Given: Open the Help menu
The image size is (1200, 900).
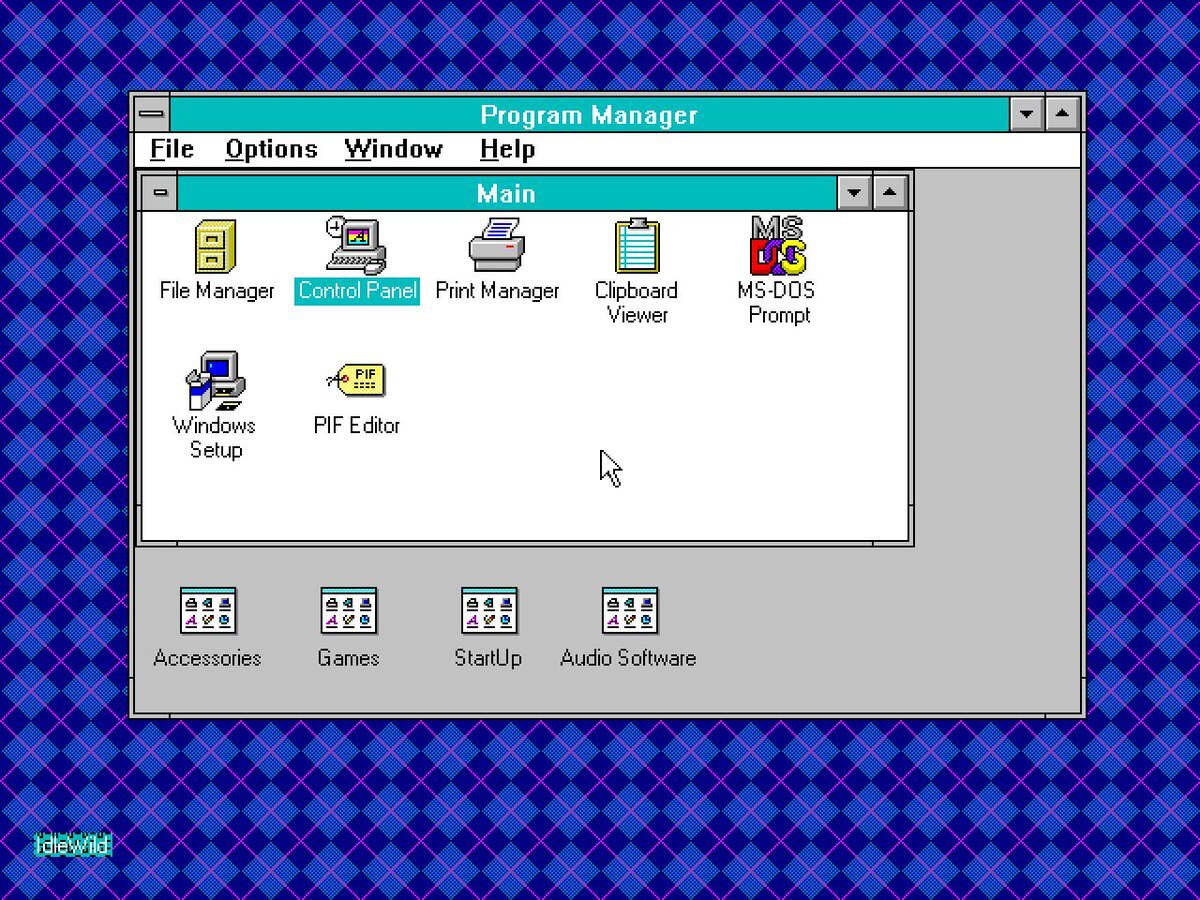Looking at the screenshot, I should coord(507,150).
